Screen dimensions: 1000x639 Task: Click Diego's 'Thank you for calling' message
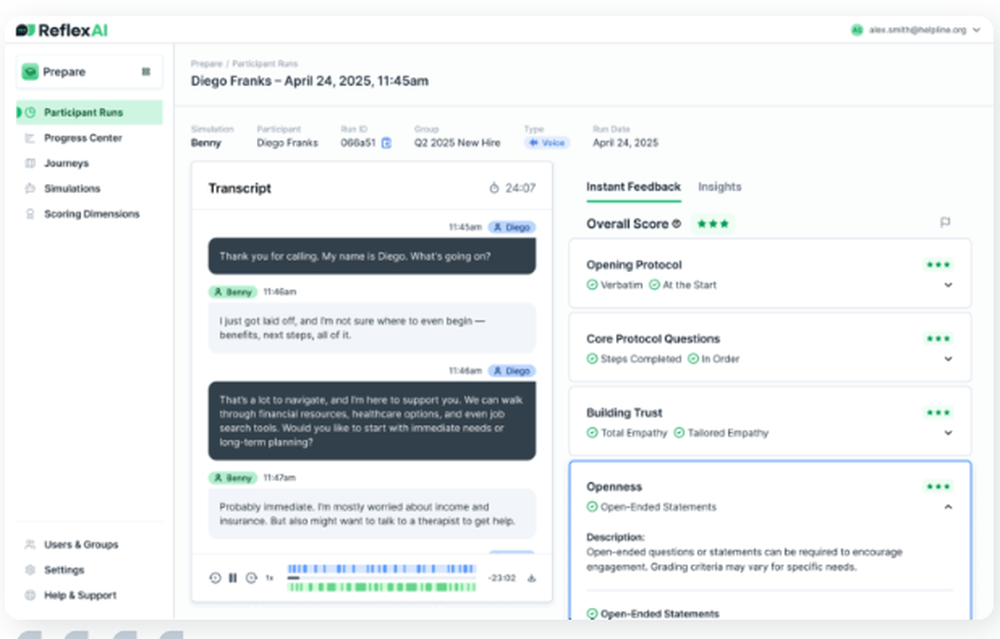tap(372, 256)
